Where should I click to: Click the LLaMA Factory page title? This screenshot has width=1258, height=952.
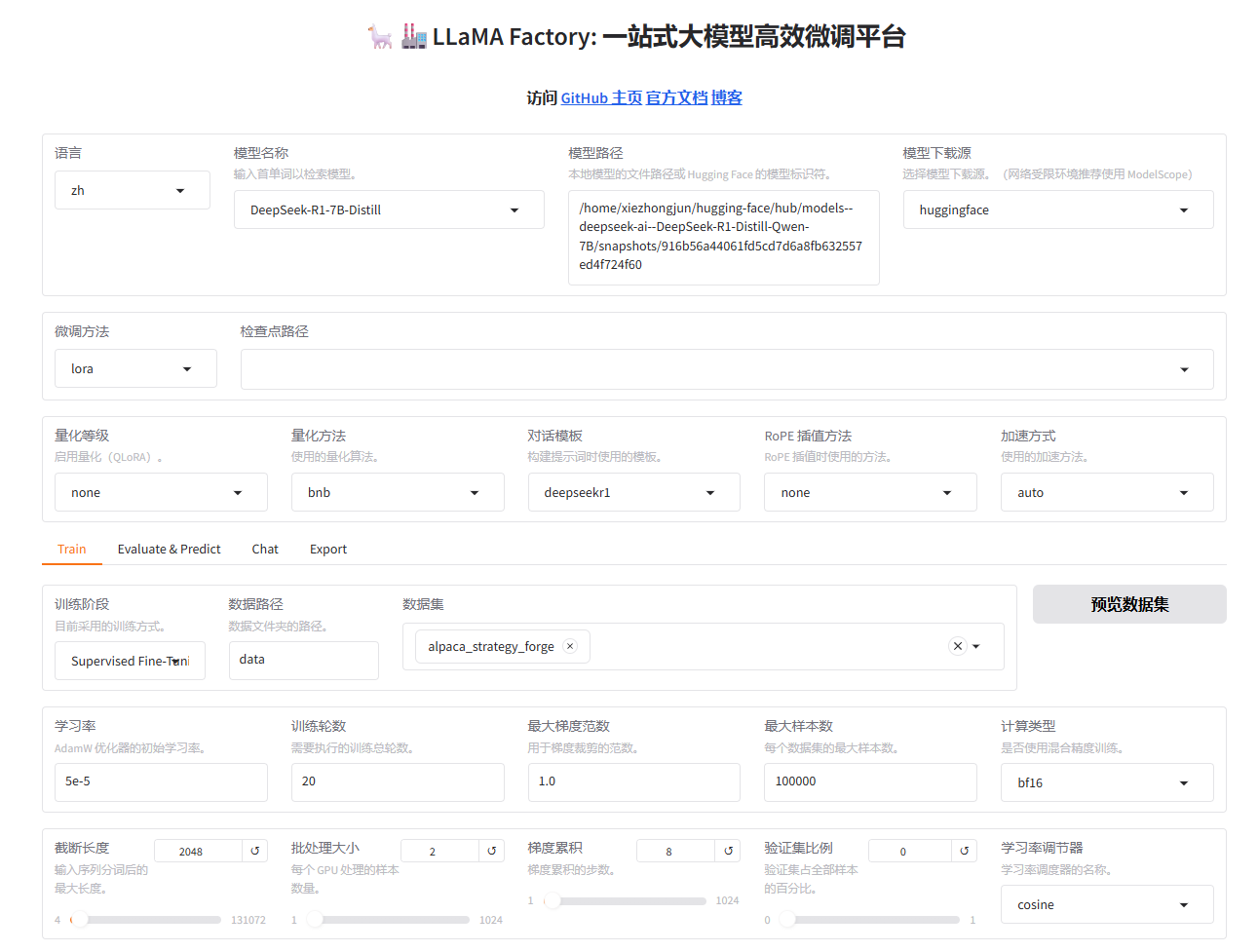point(636,37)
